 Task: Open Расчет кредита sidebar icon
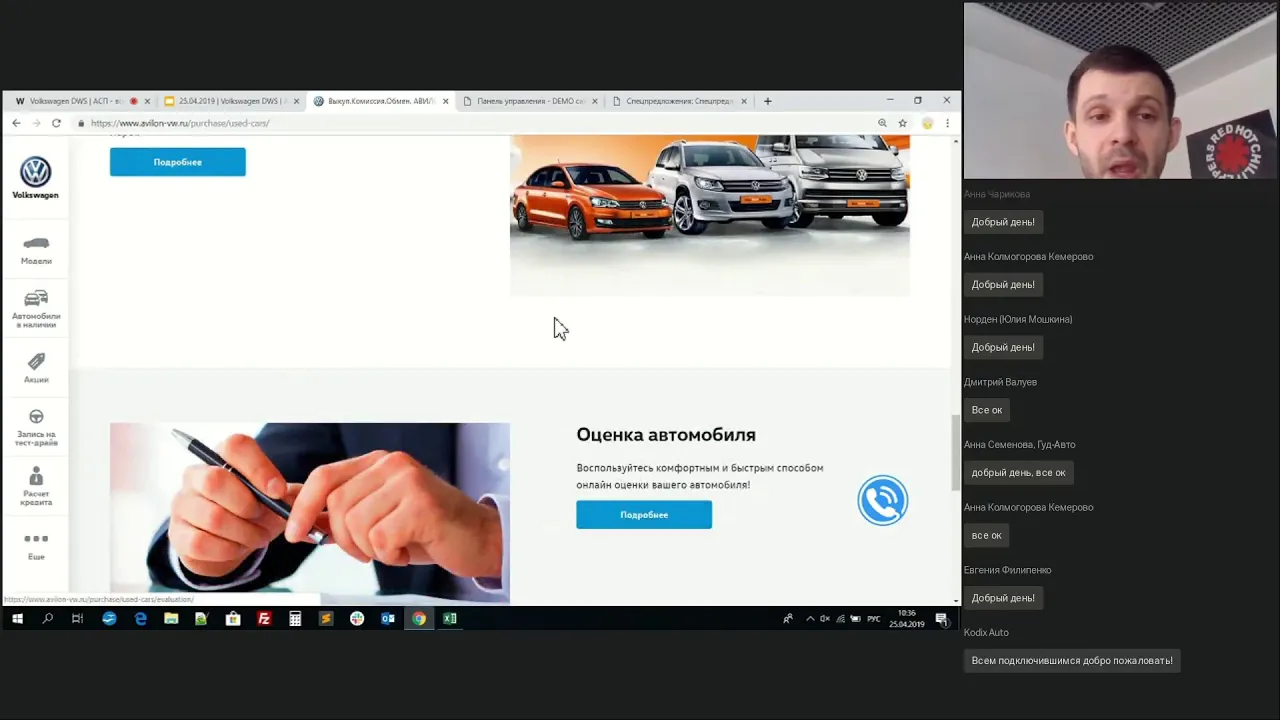[36, 476]
